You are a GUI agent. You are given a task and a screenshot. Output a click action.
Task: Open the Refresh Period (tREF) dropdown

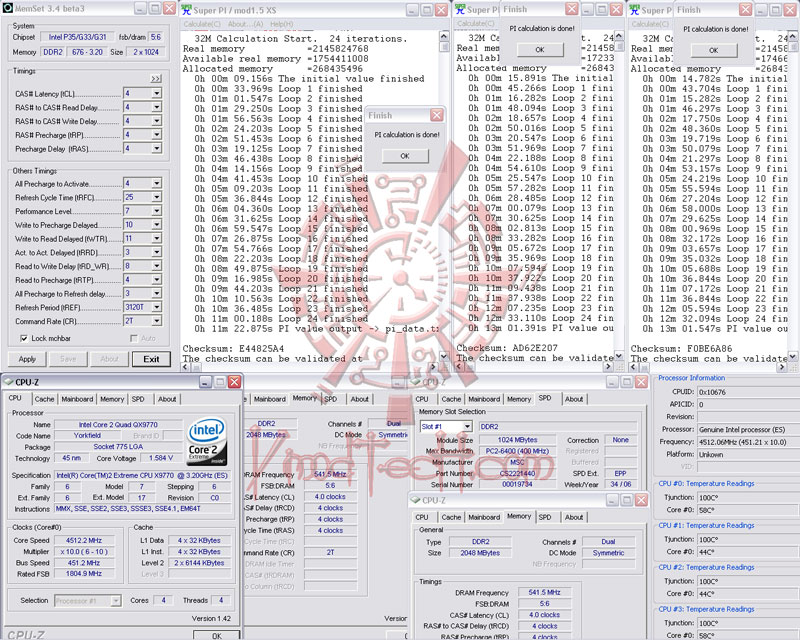click(157, 307)
